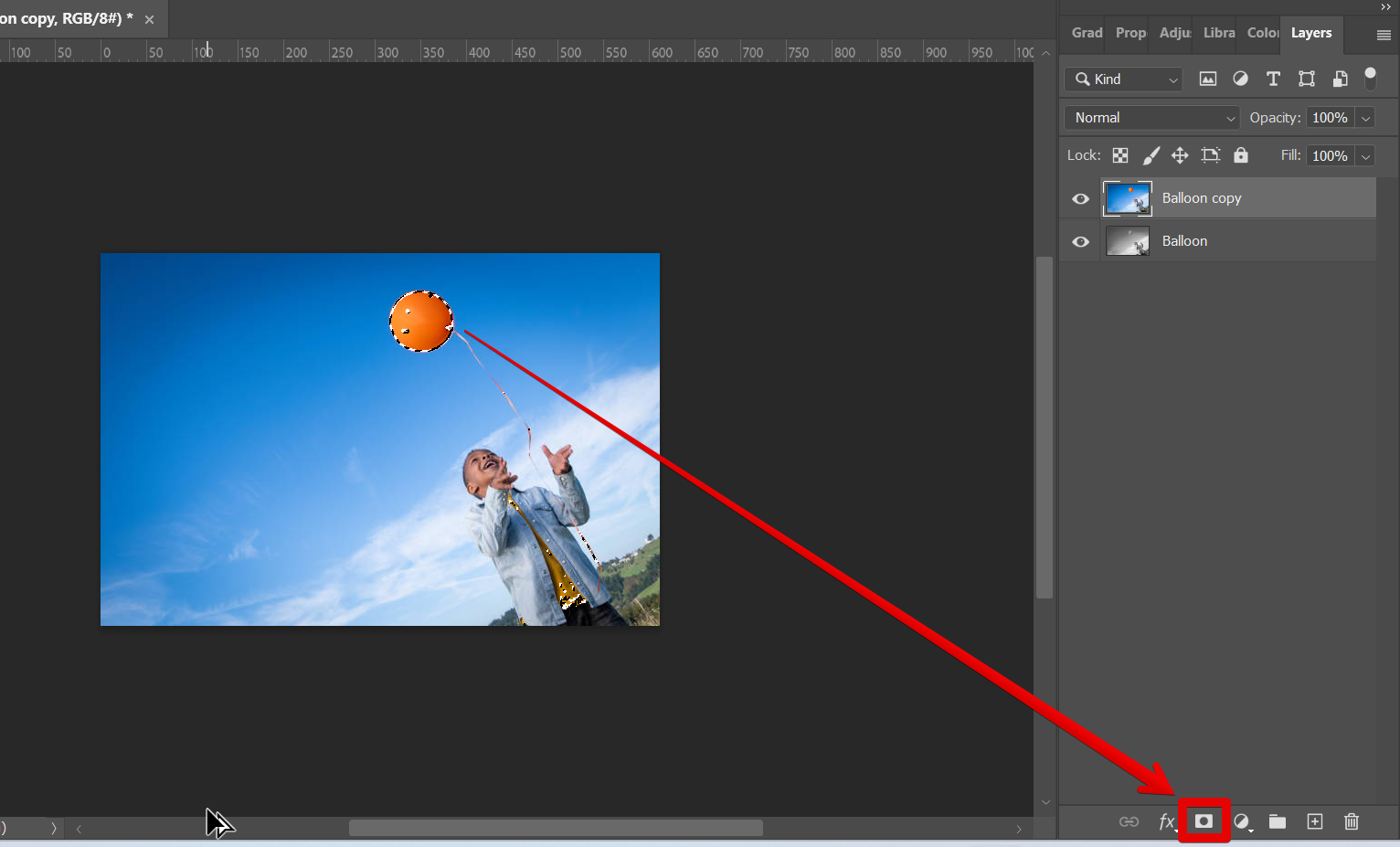
Task: Toggle the layer filtering switch
Action: coord(1370,79)
